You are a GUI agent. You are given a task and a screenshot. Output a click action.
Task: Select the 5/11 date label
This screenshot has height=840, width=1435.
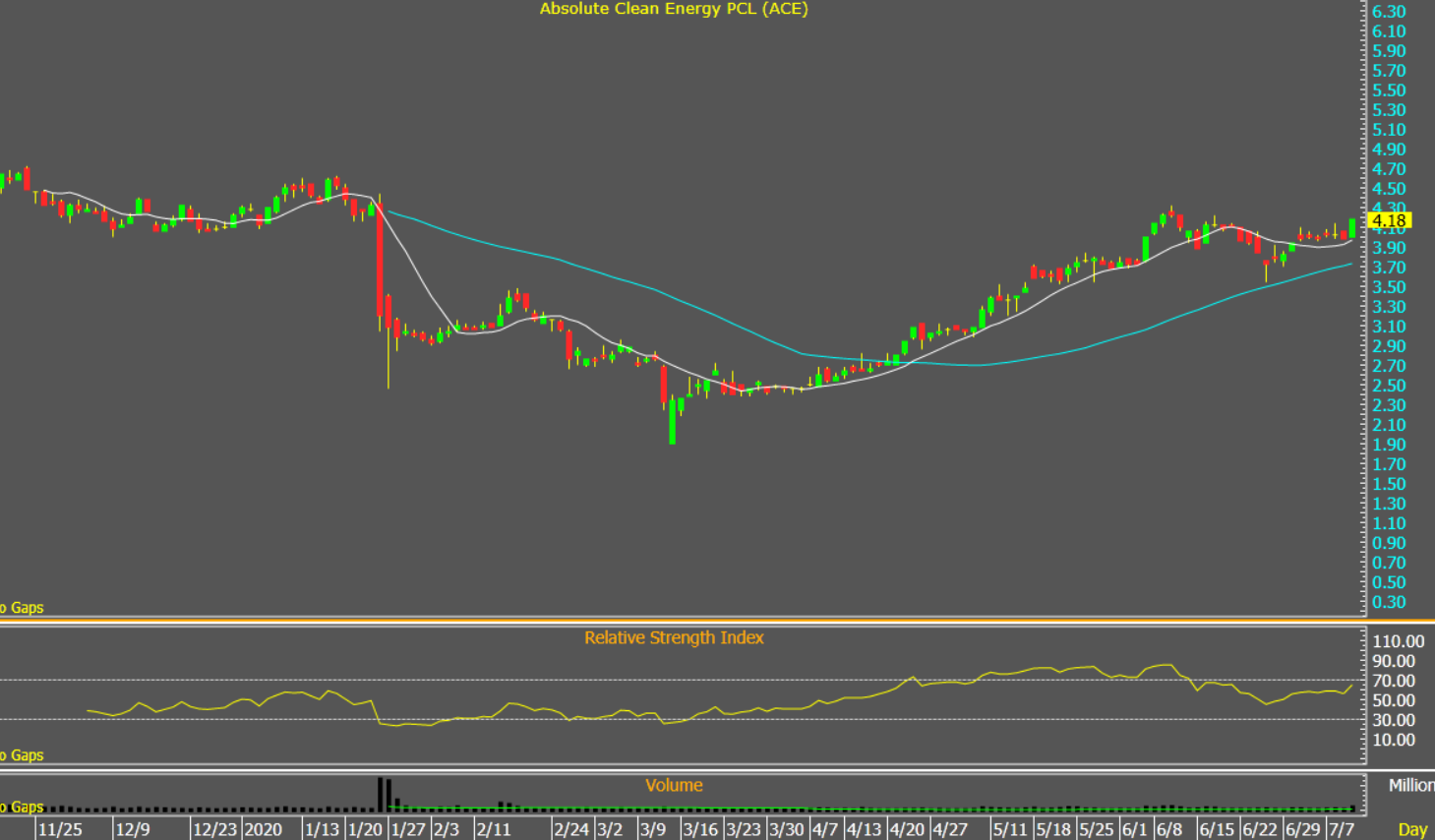(1010, 829)
